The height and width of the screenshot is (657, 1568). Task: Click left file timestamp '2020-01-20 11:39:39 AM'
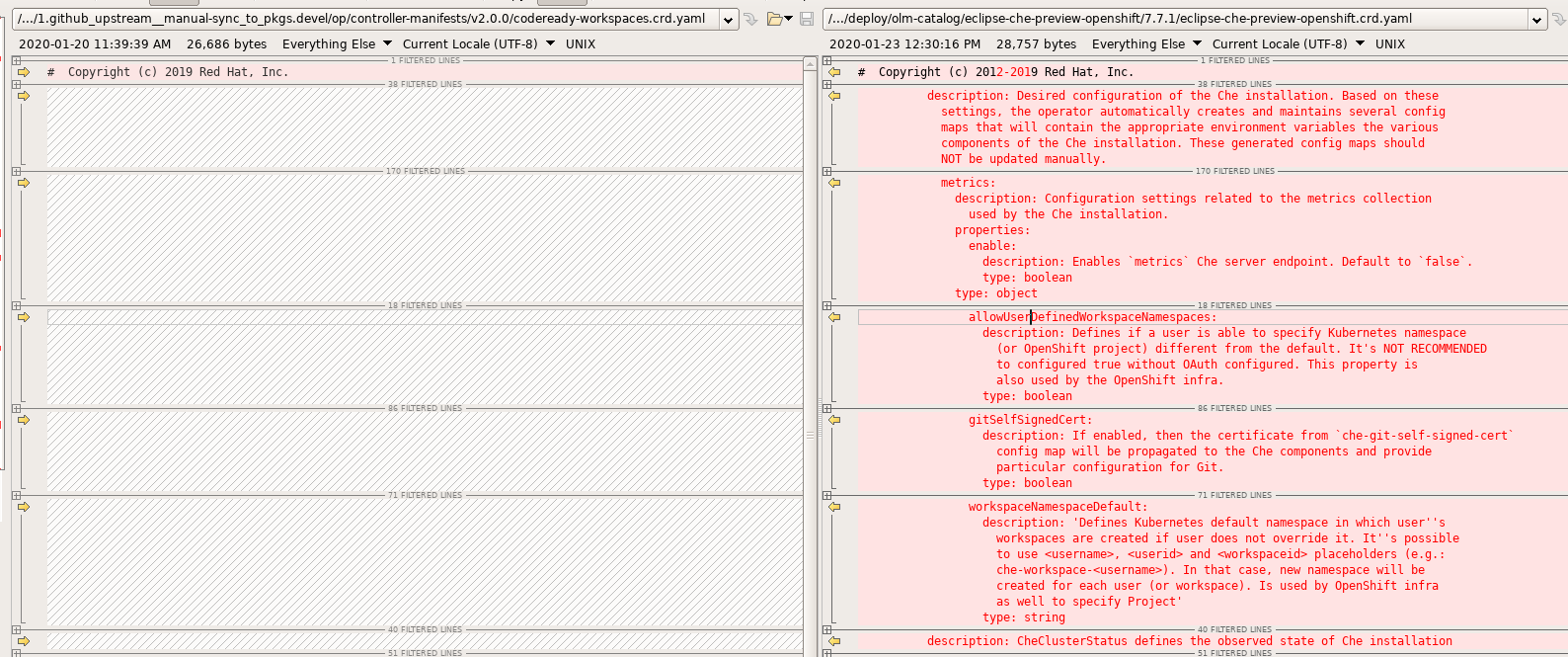pos(95,43)
